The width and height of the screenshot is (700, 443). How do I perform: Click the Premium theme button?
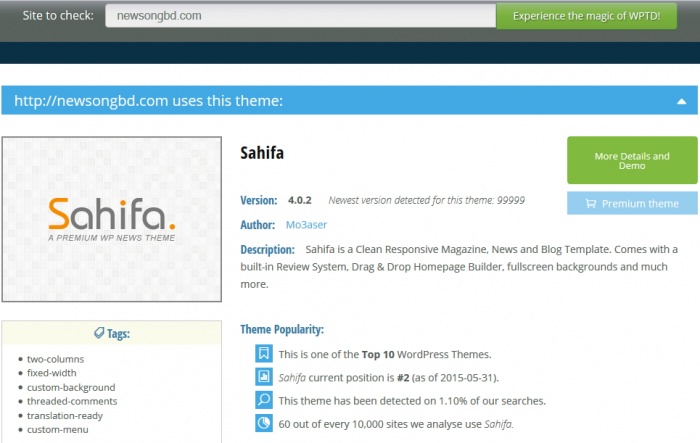pos(632,204)
